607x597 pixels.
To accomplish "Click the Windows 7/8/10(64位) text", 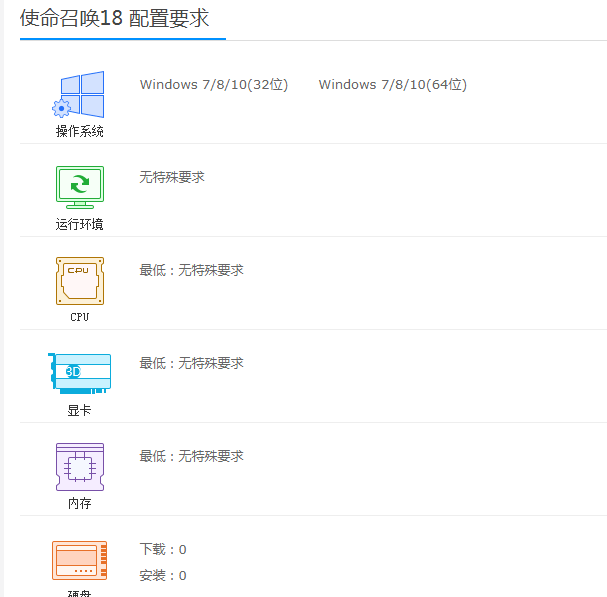I will point(393,84).
